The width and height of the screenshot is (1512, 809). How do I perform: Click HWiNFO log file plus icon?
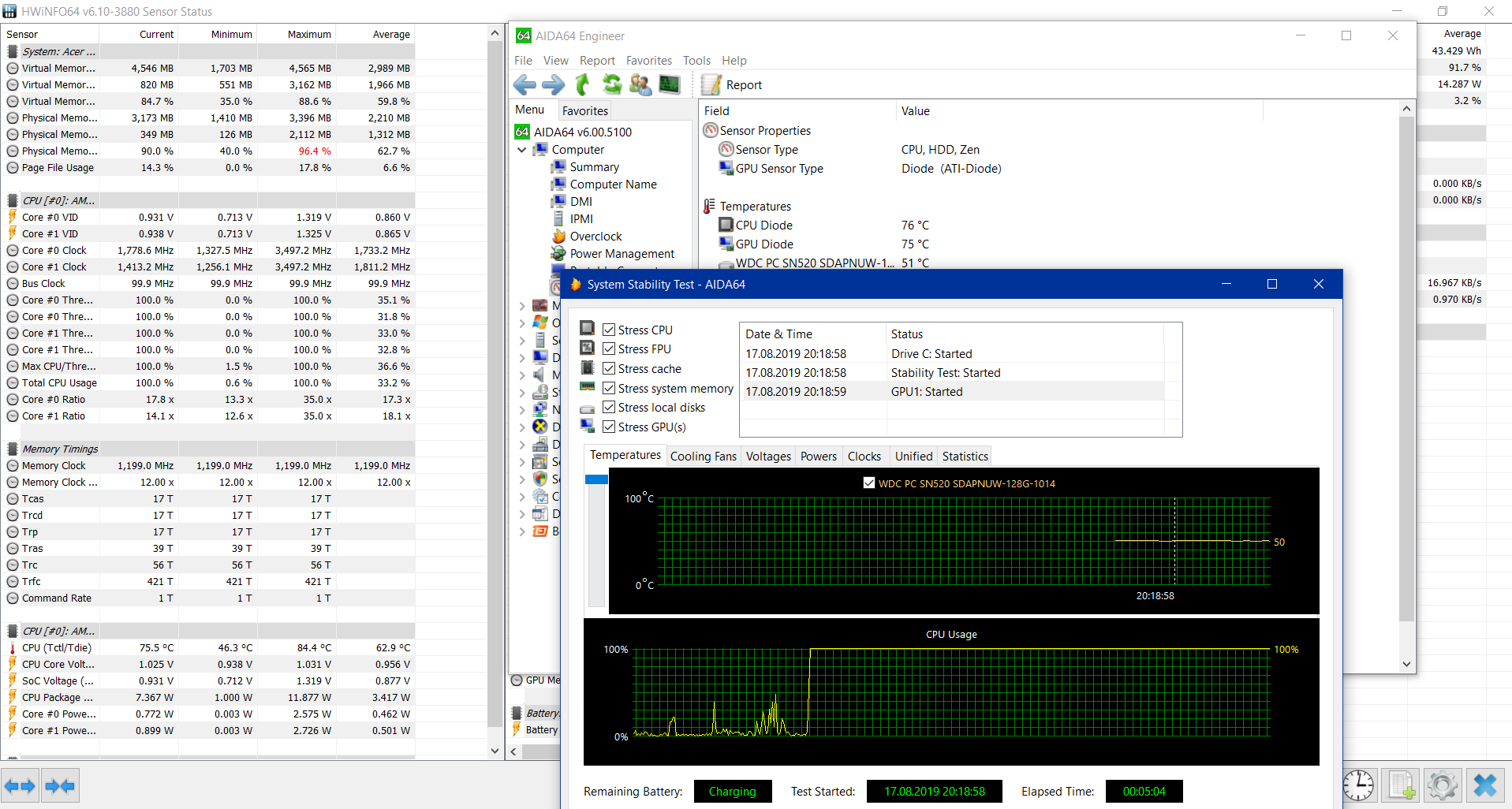[1401, 785]
